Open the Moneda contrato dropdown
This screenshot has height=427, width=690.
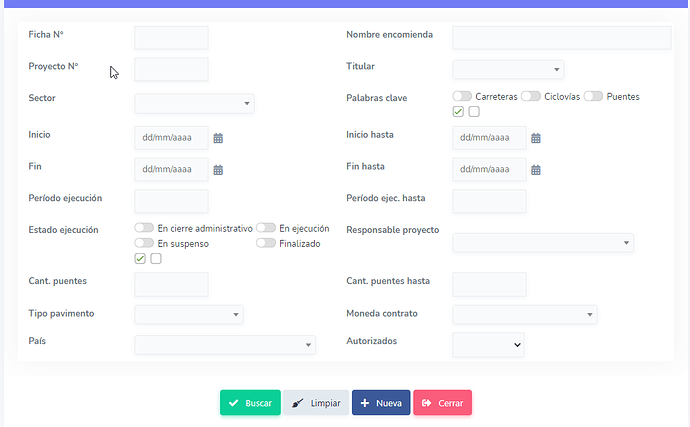[525, 314]
